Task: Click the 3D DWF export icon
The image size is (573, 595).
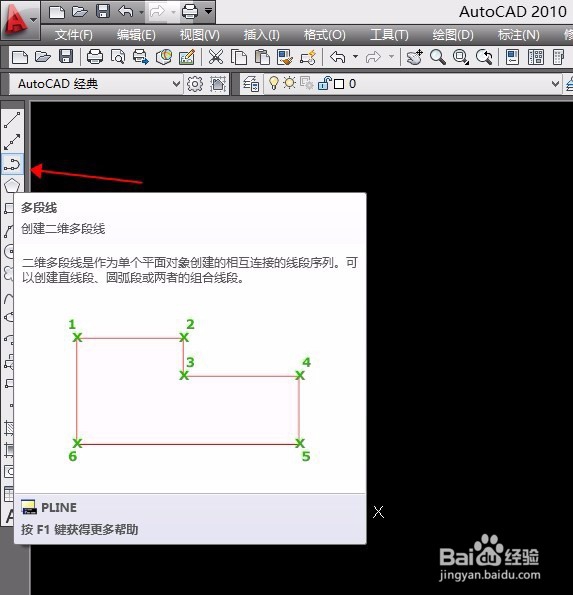Action: (x=164, y=57)
